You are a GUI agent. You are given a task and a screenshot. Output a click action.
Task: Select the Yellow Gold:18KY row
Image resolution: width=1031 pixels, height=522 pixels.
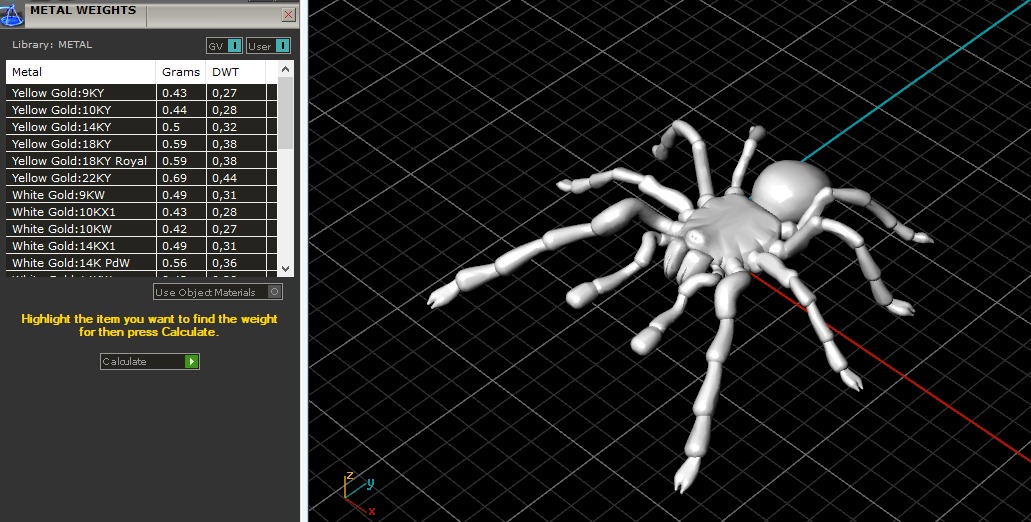pyautogui.click(x=141, y=144)
